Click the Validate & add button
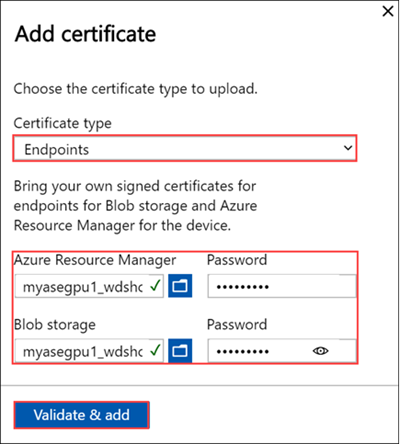The height and width of the screenshot is (444, 400). pyautogui.click(x=81, y=415)
